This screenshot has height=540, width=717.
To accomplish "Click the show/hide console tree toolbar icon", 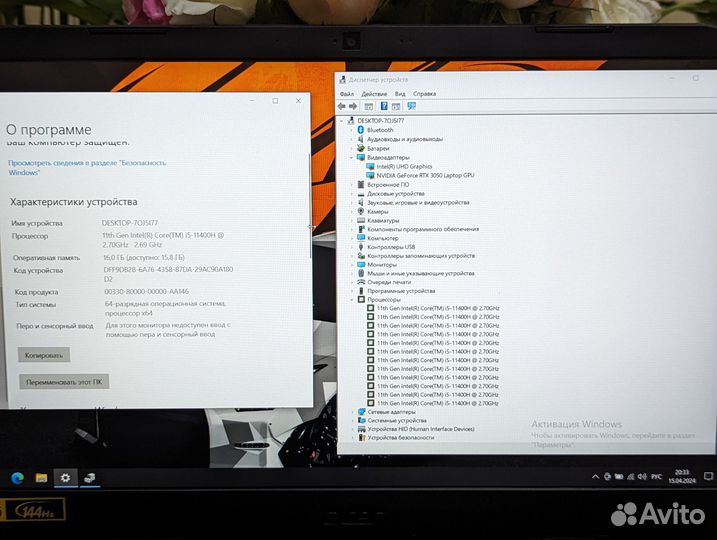I will pyautogui.click(x=369, y=107).
